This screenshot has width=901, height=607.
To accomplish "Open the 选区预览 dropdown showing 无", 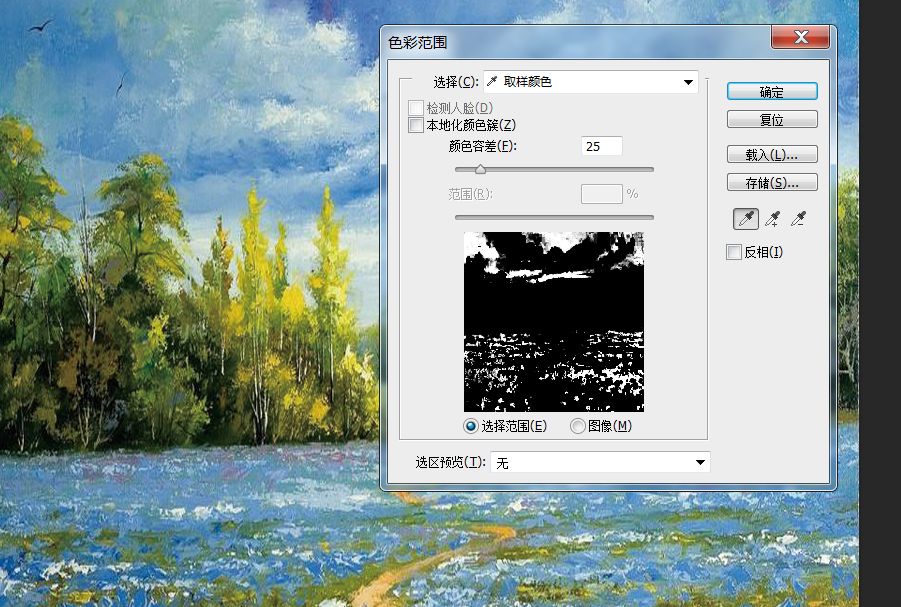I will pos(600,462).
